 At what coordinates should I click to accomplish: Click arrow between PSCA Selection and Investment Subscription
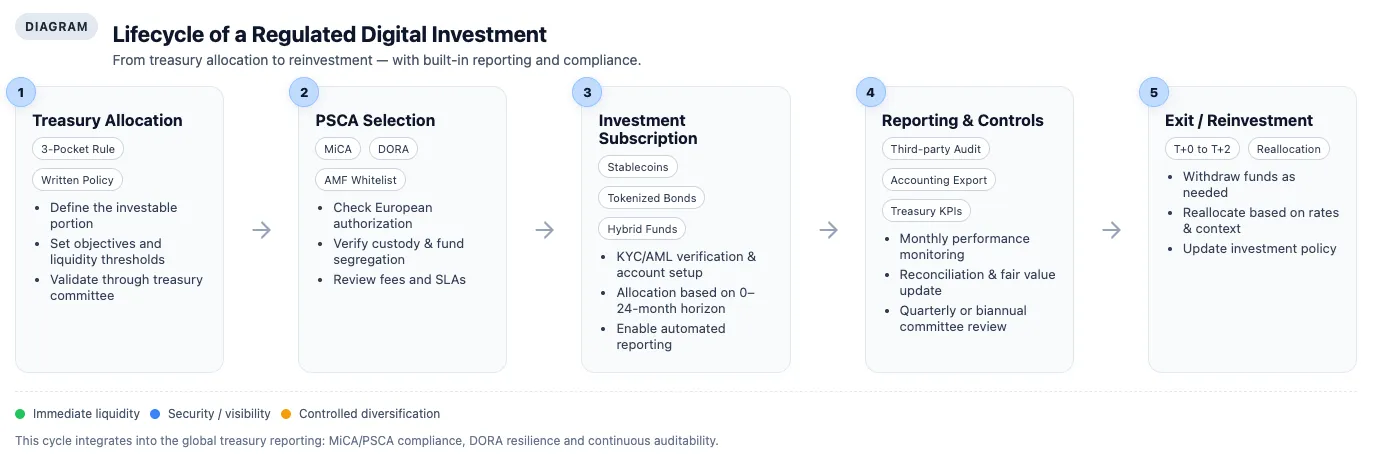point(544,230)
